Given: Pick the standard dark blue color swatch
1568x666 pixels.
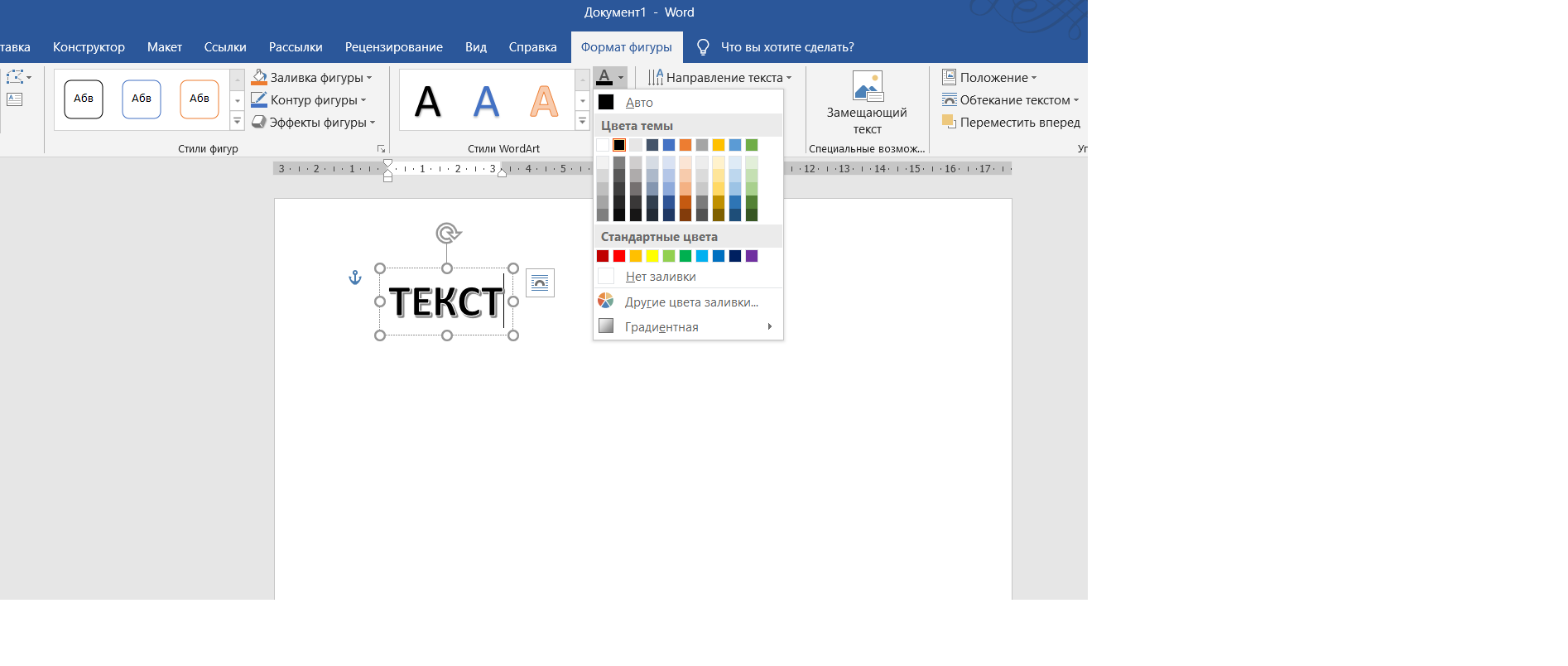Looking at the screenshot, I should pos(735,256).
